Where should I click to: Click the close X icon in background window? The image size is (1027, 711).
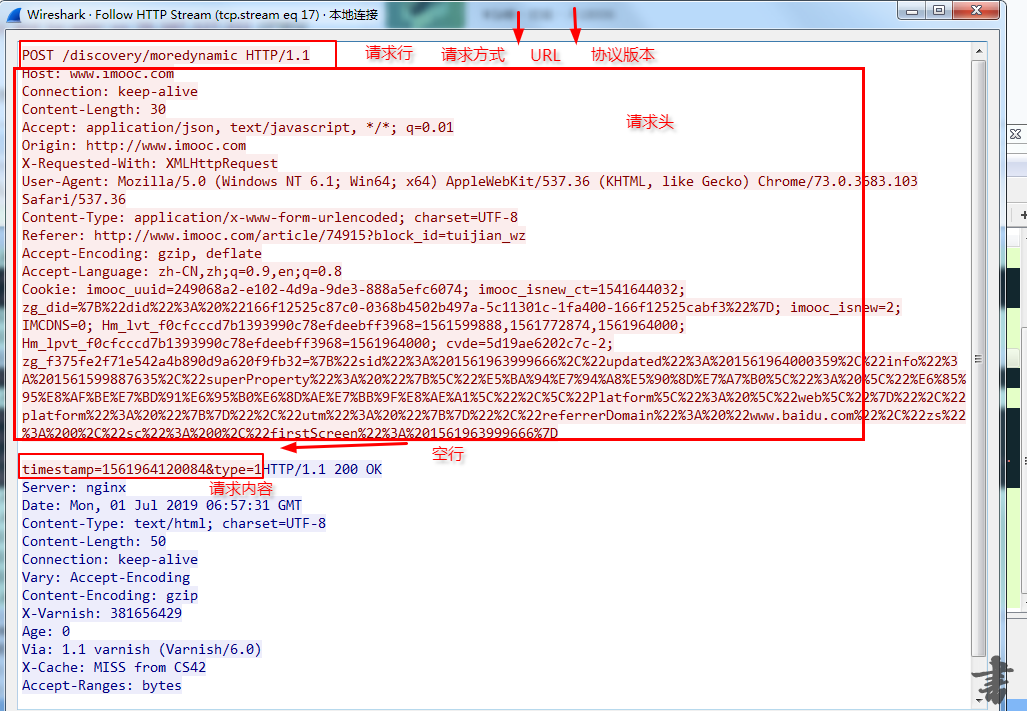pyautogui.click(x=1015, y=134)
